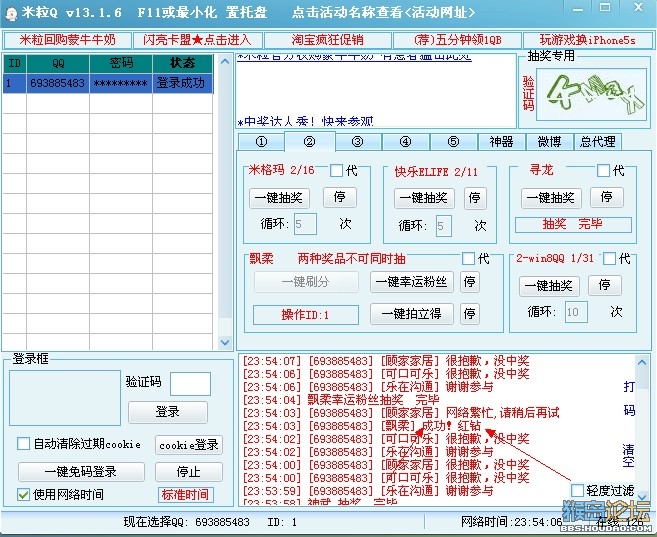
Task: Click the 一键幸运粉丝 button
Action: tap(412, 282)
